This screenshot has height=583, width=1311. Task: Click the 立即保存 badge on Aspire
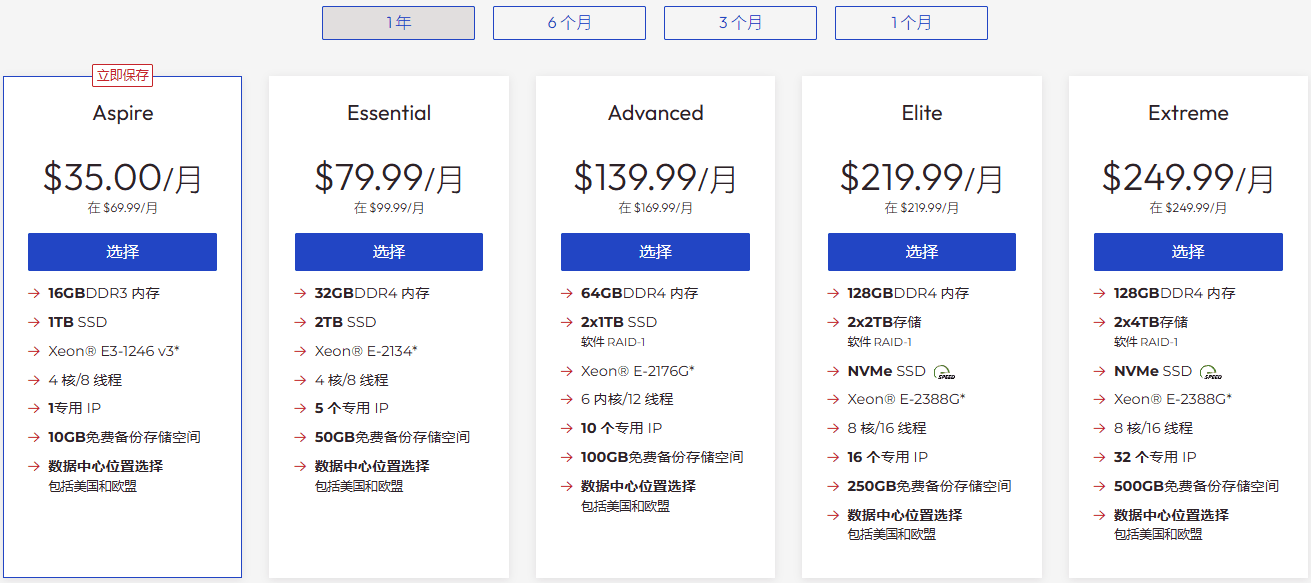point(122,75)
